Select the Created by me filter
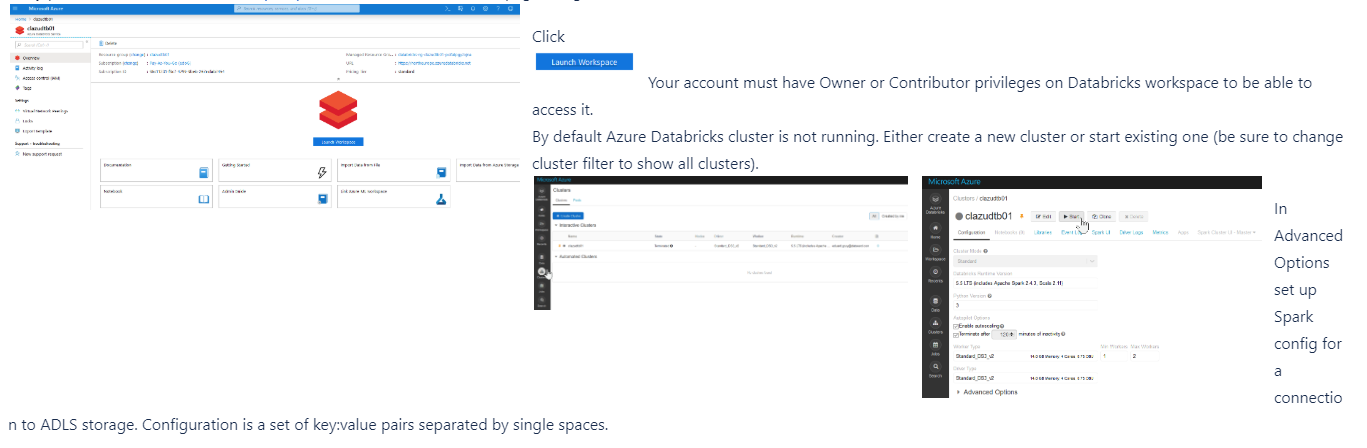 [893, 216]
